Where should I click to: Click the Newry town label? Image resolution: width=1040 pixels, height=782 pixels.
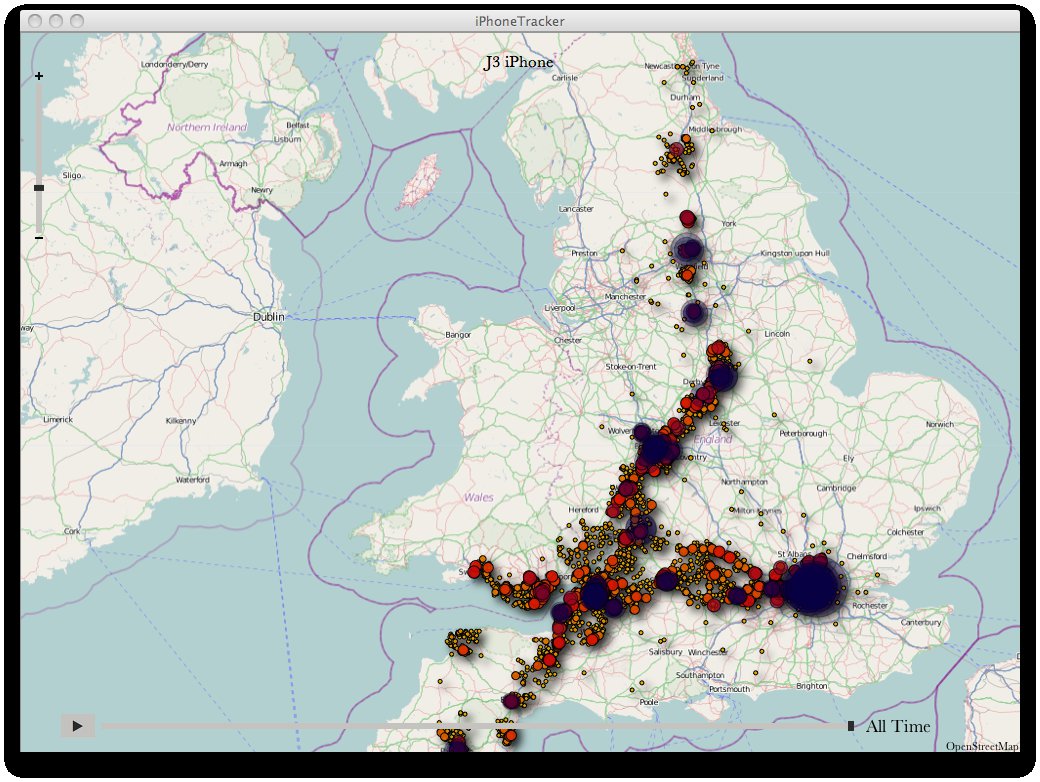click(x=262, y=190)
